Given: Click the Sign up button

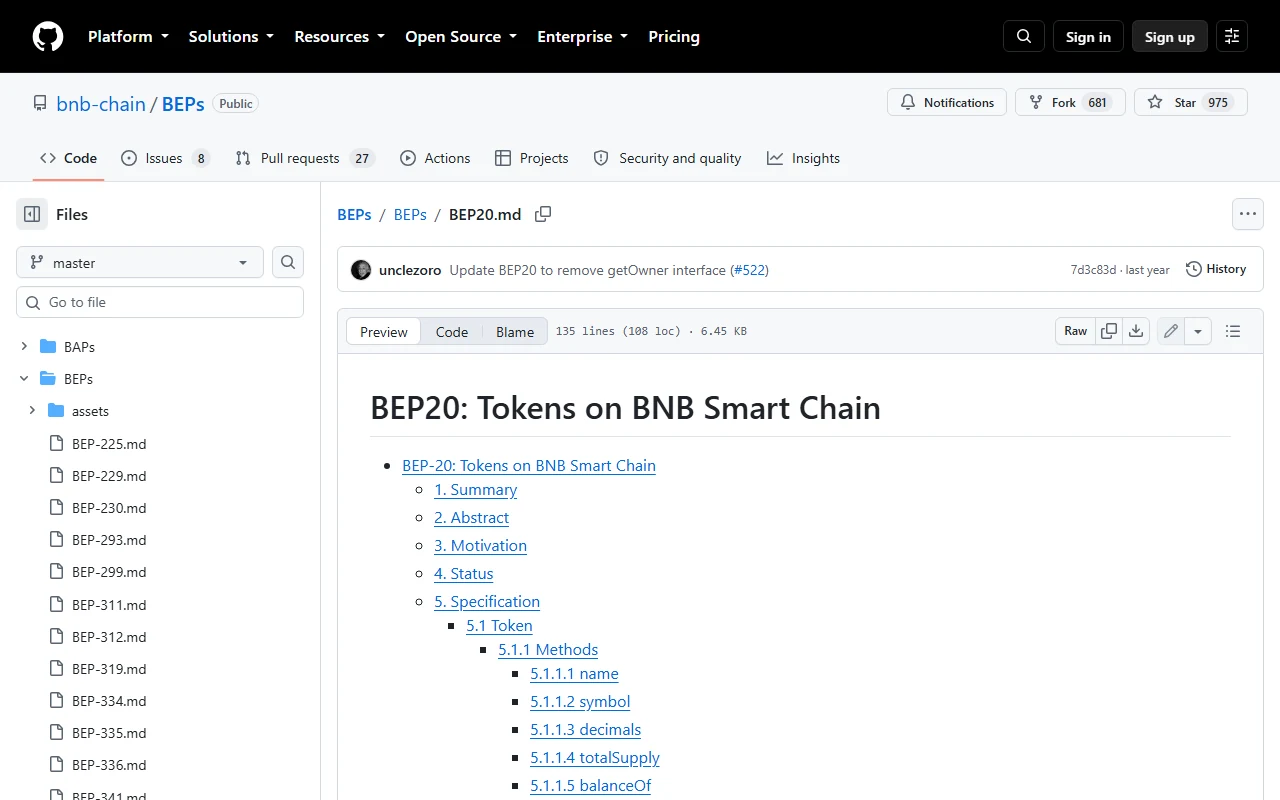Looking at the screenshot, I should (1170, 37).
